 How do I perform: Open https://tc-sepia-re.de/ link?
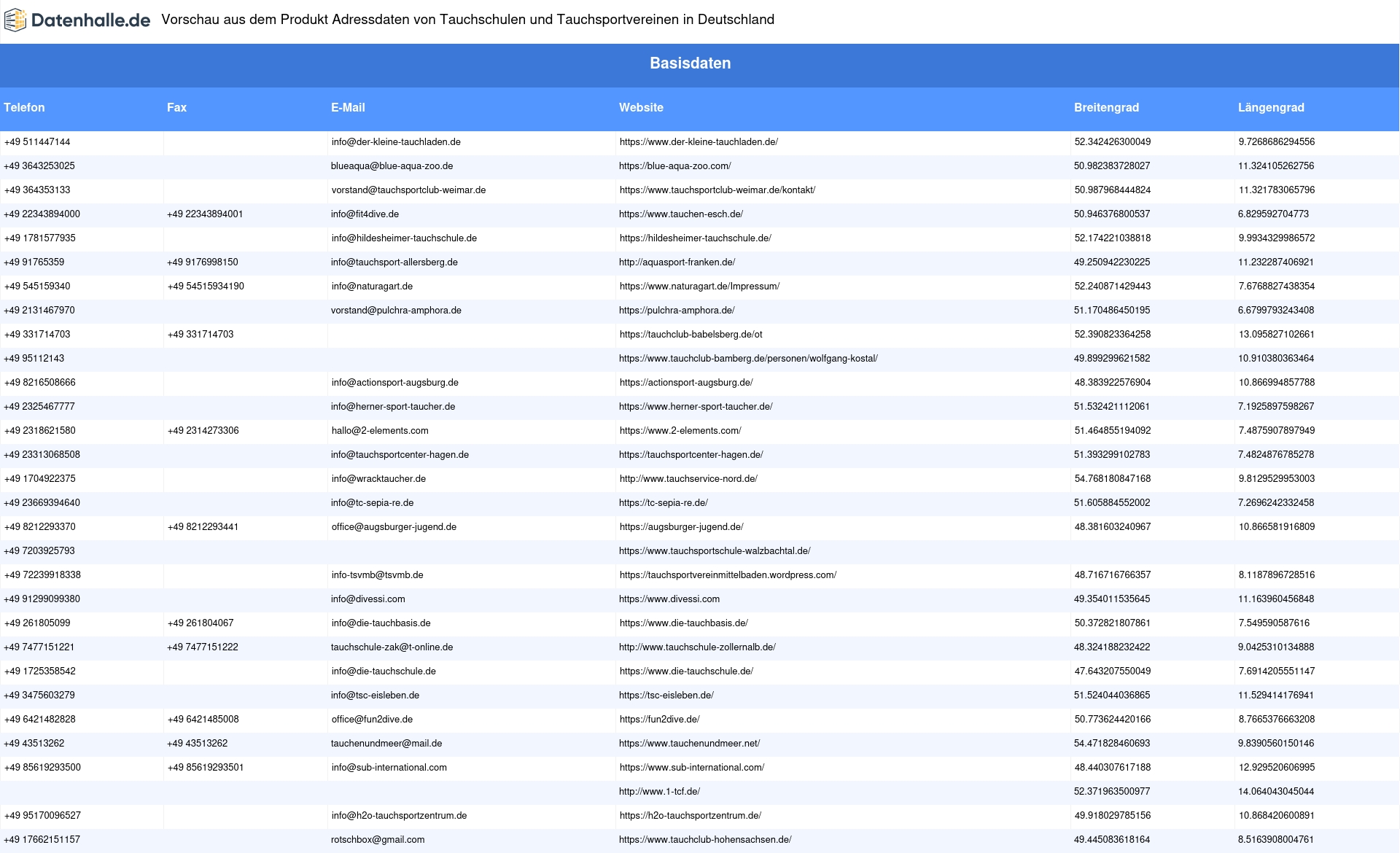[x=664, y=503]
